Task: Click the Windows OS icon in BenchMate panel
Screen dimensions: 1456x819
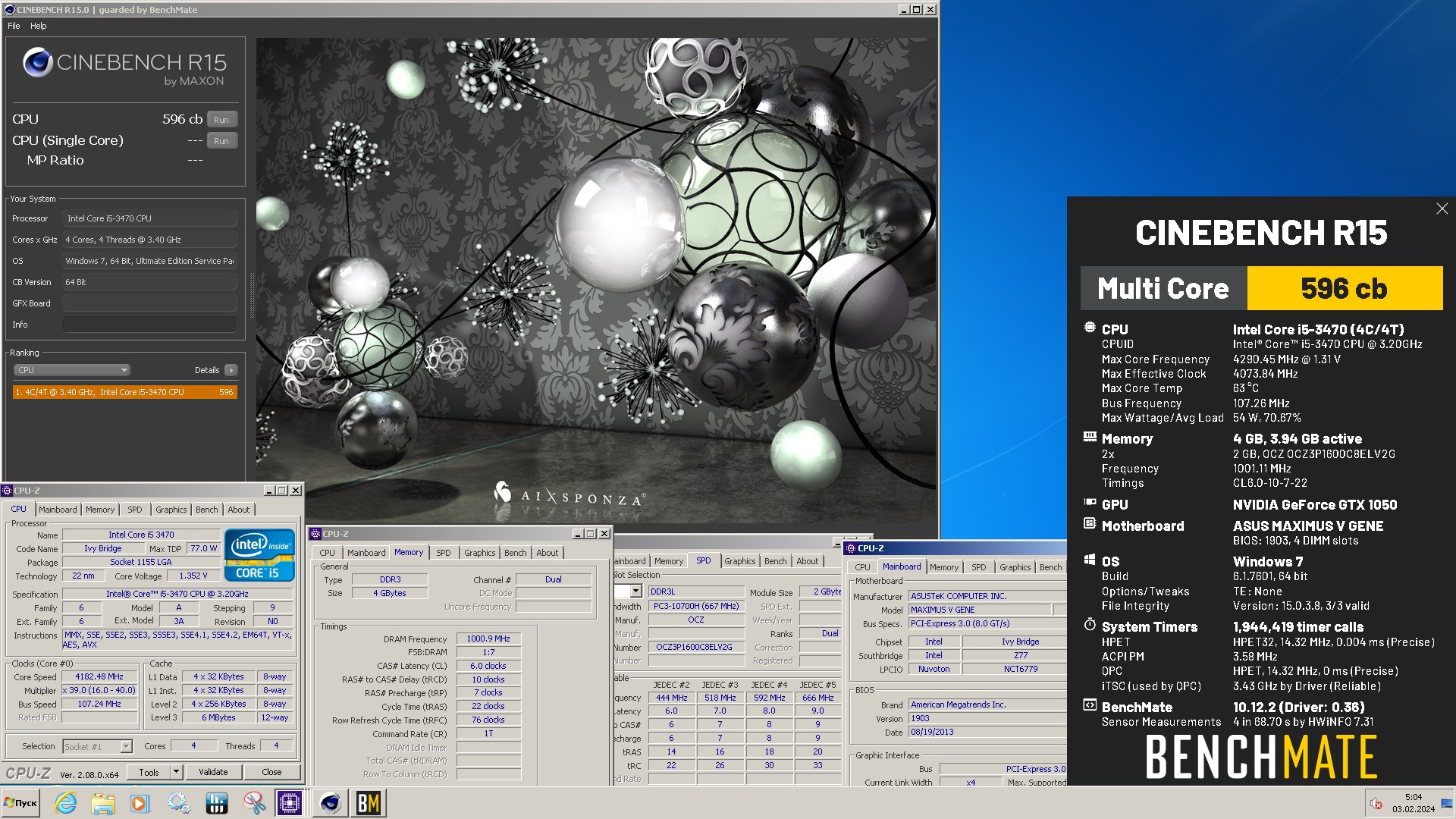Action: [1090, 560]
